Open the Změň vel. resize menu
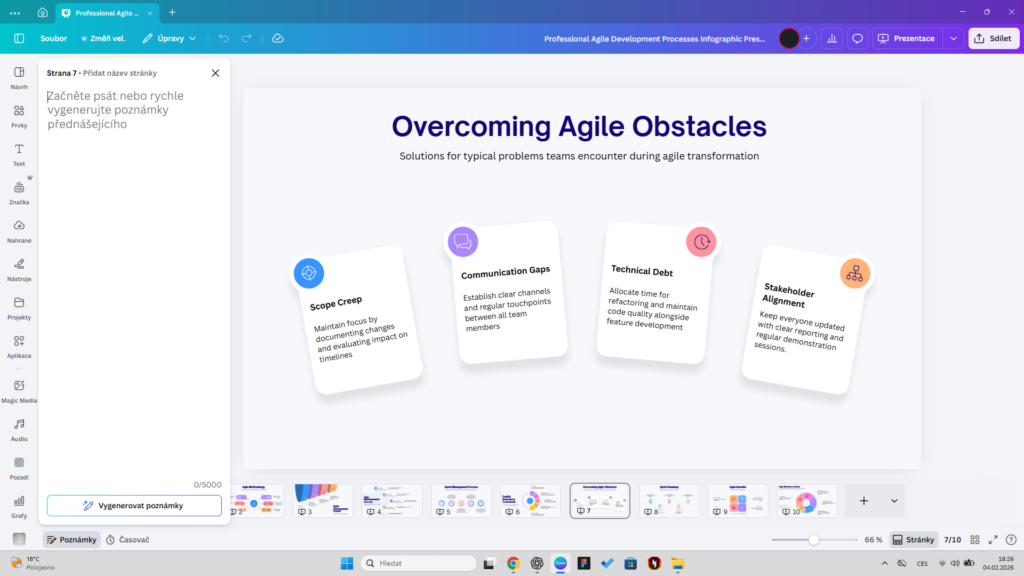 [103, 38]
